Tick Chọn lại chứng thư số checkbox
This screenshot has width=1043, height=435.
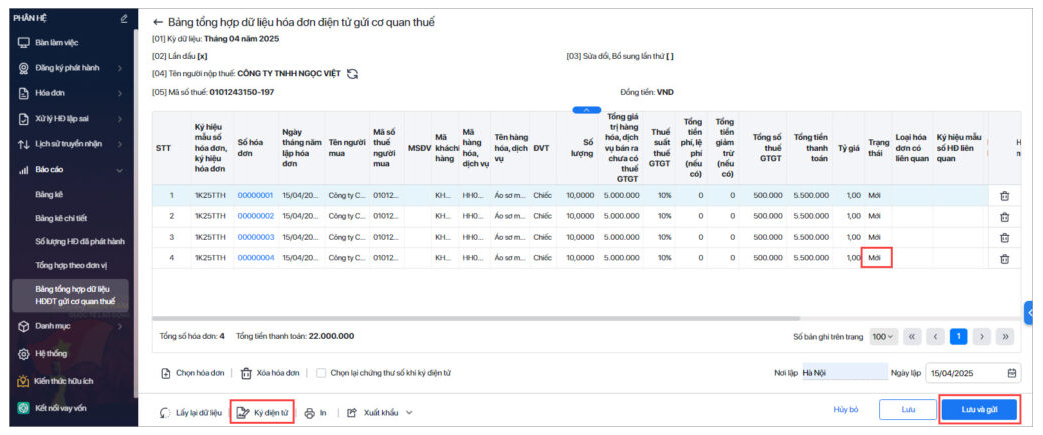(320, 373)
